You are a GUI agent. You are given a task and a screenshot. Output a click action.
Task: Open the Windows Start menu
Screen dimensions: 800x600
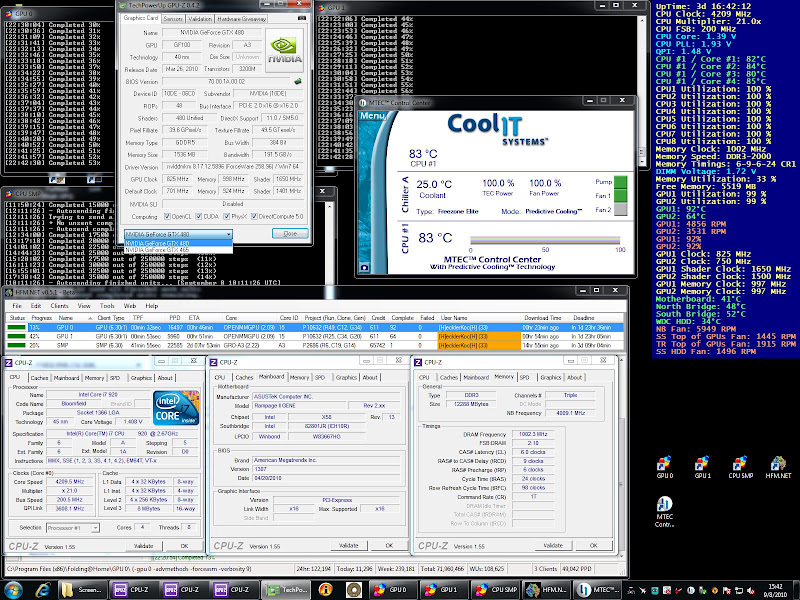coord(13,590)
